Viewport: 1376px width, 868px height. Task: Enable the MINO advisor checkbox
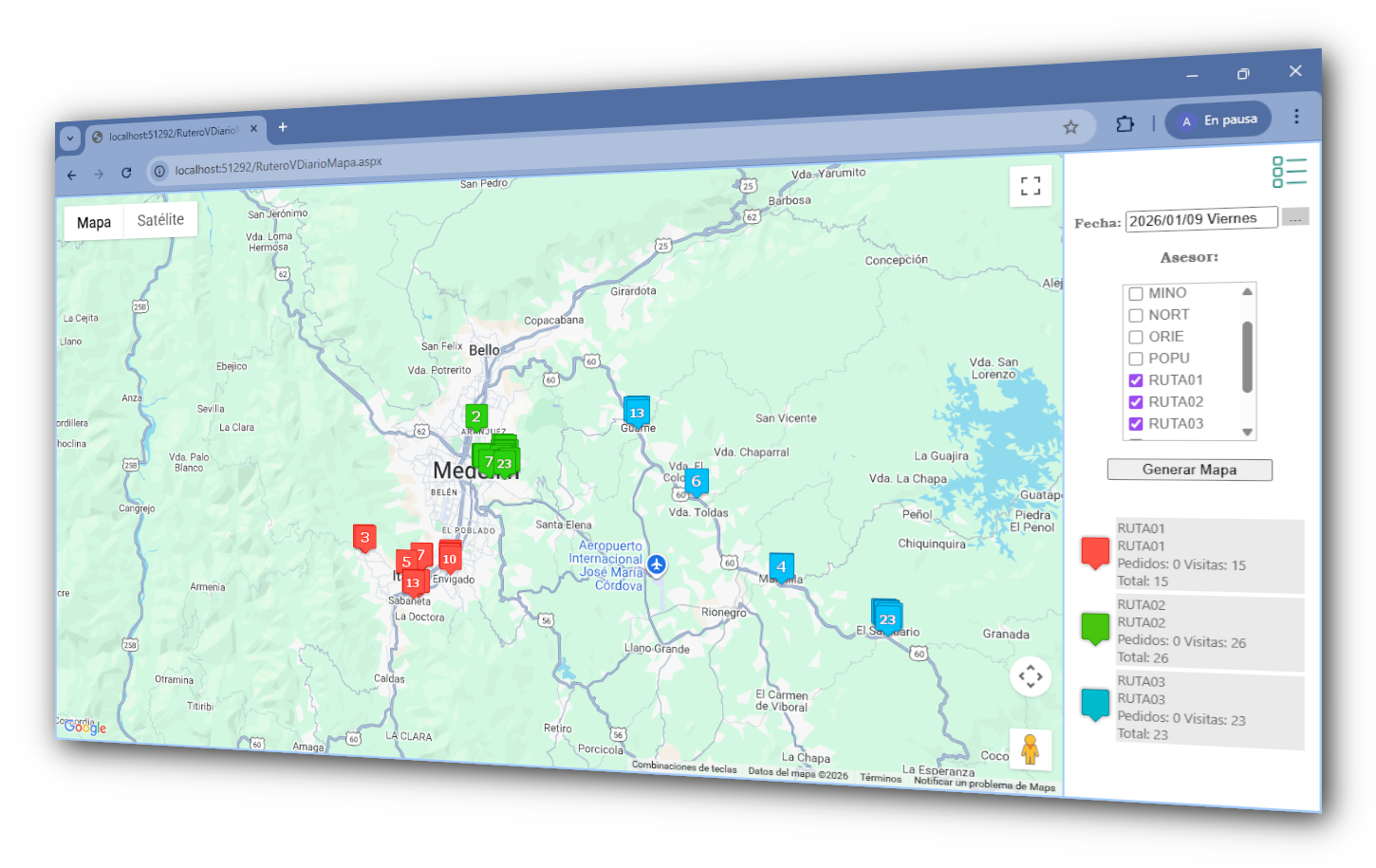tap(1136, 294)
